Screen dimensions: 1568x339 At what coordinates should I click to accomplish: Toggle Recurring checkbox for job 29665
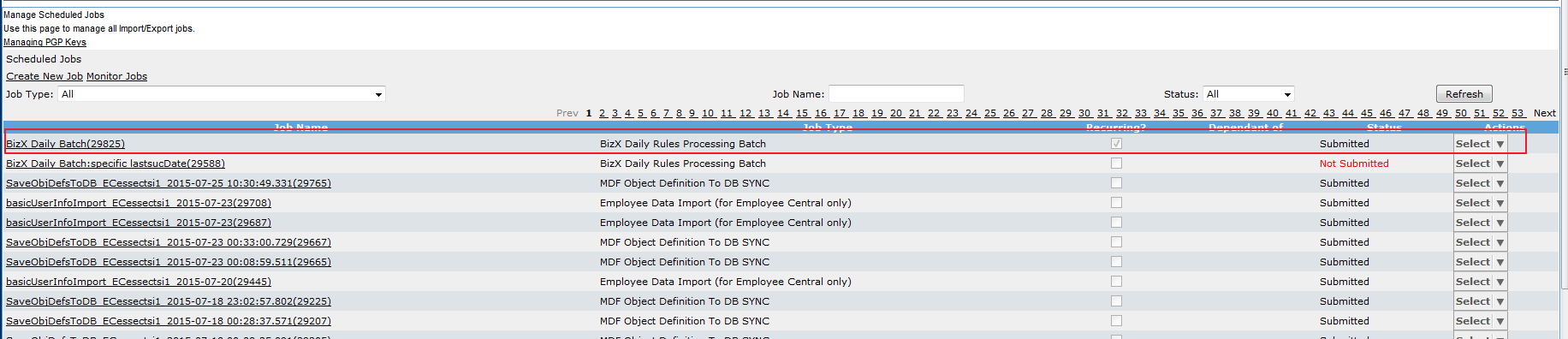pos(1116,262)
